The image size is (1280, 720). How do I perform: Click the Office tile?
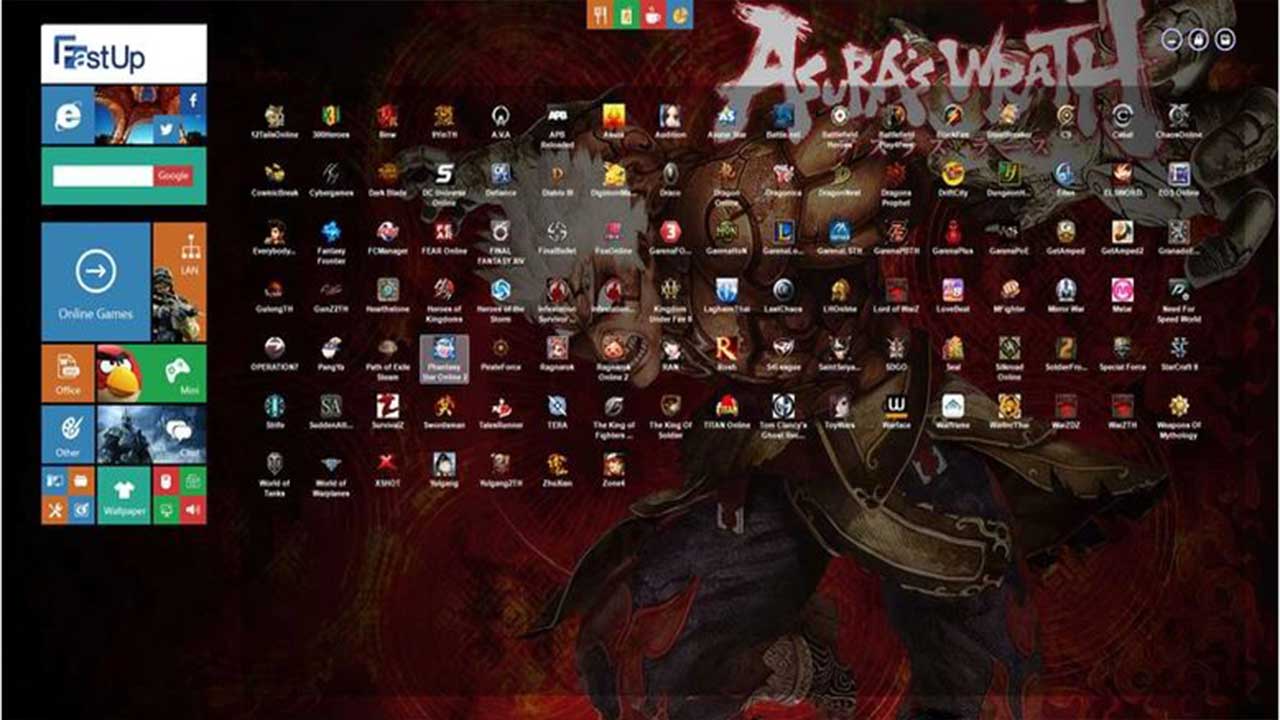click(68, 372)
